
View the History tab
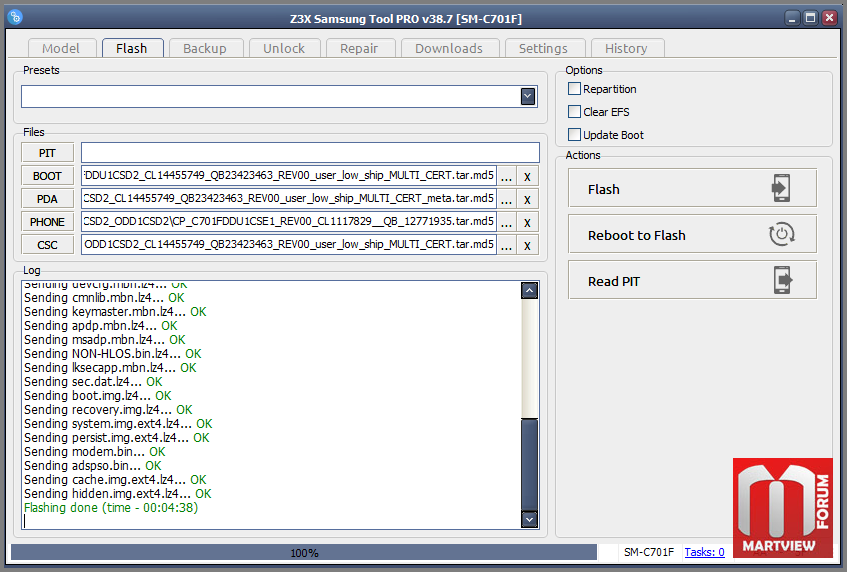[627, 48]
